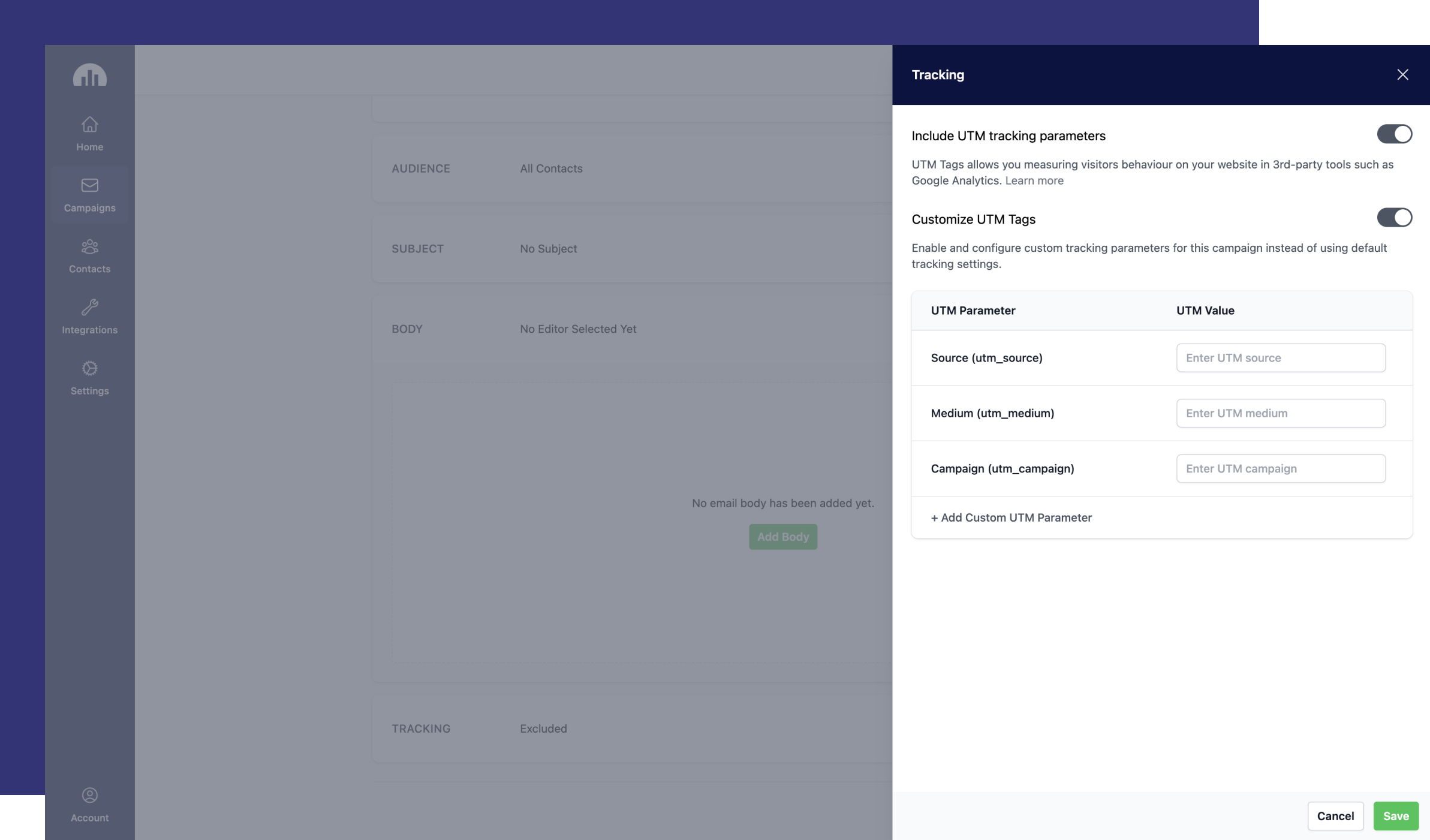The width and height of the screenshot is (1430, 840).
Task: Disable Include UTM tracking parameters toggle
Action: point(1394,134)
